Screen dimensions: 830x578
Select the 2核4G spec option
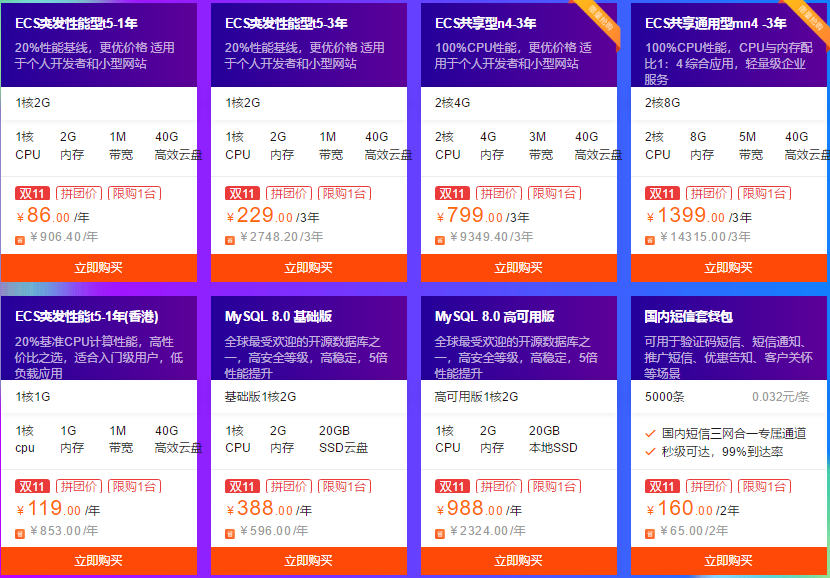519,103
